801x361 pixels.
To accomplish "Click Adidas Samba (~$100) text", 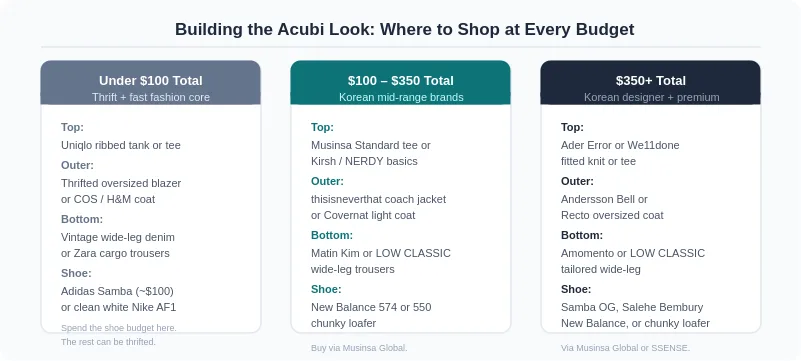I will (117, 291).
